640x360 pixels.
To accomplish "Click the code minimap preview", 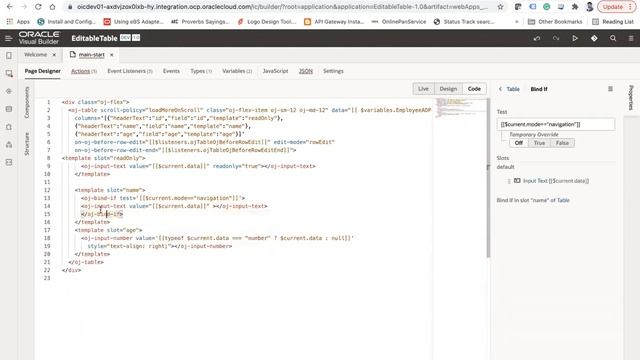I will tap(459, 107).
